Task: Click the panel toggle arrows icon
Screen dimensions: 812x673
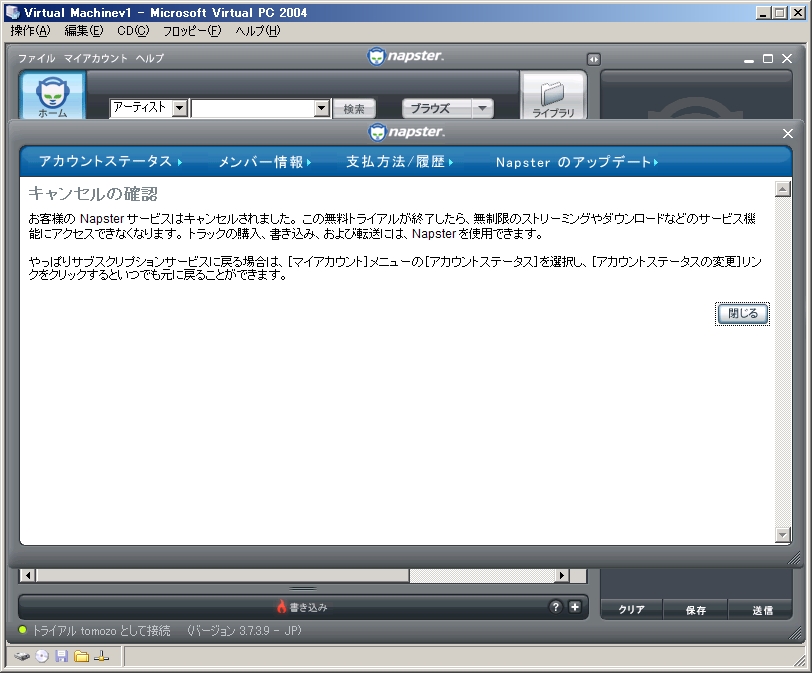Action: (593, 60)
